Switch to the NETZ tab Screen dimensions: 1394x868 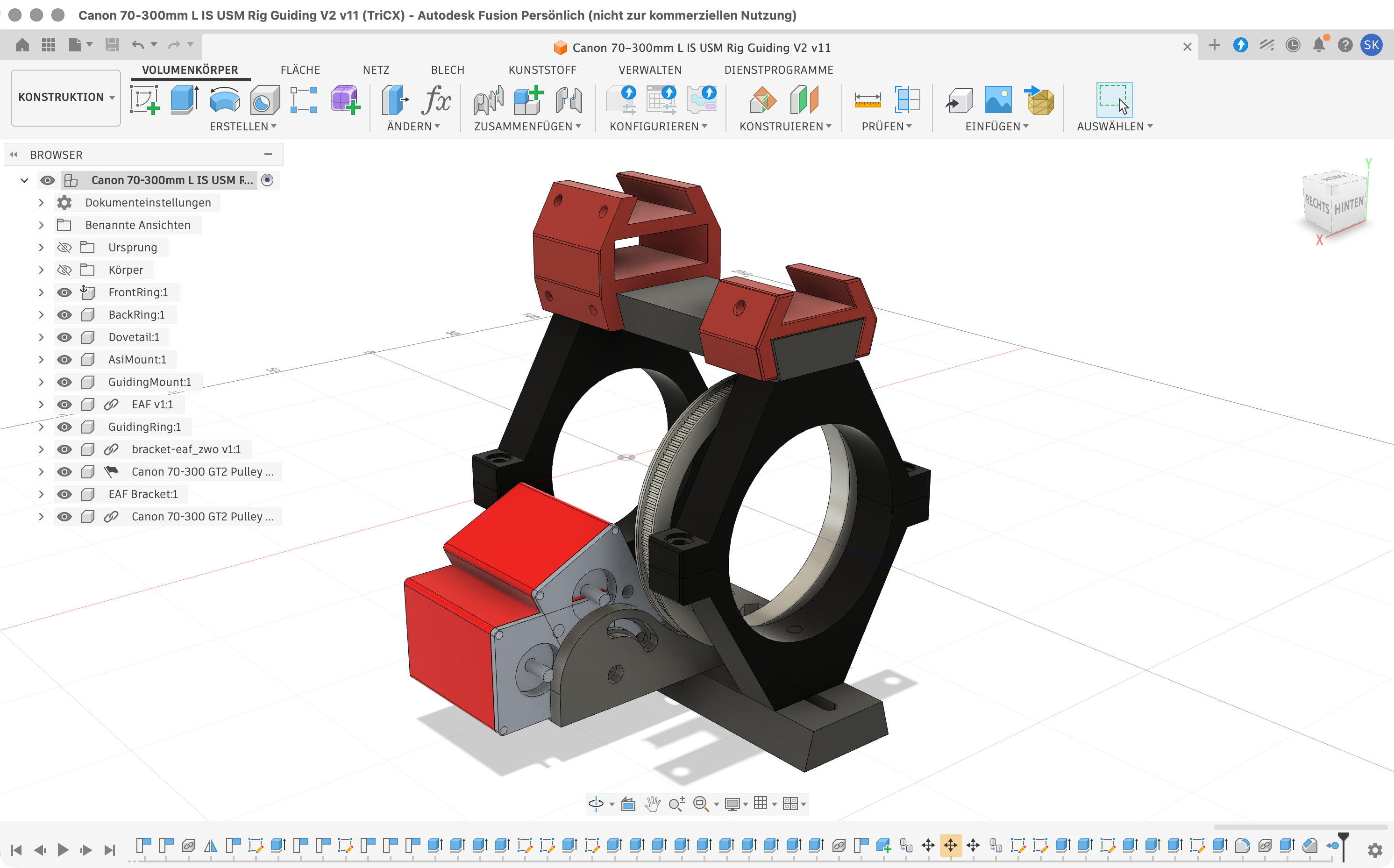pos(376,70)
